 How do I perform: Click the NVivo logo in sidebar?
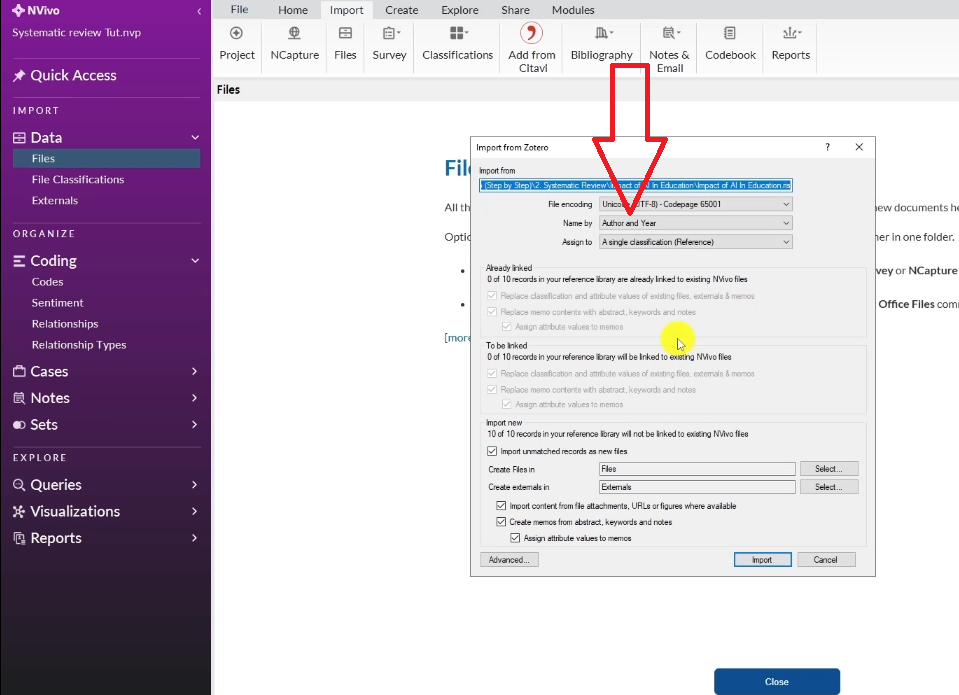click(18, 10)
